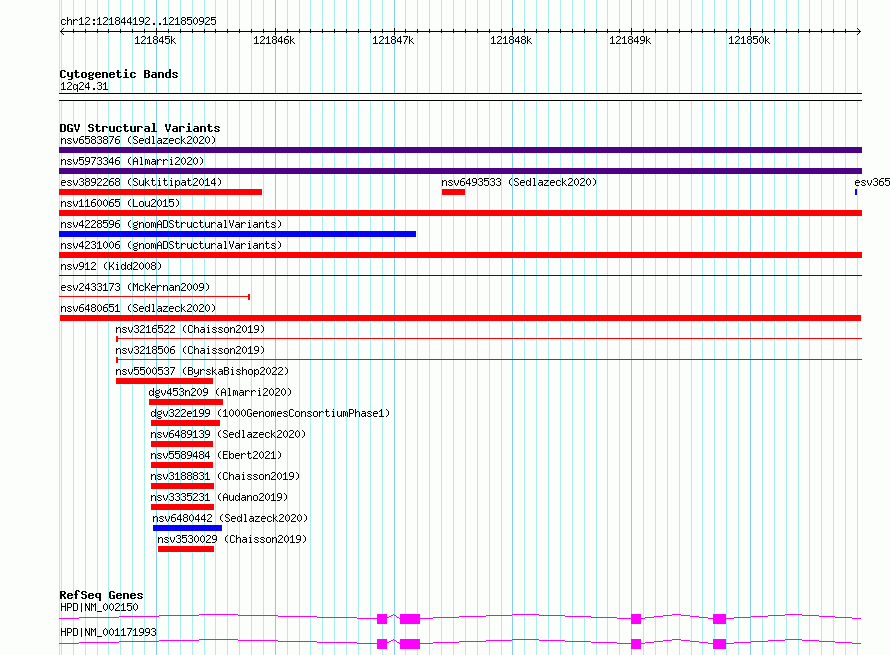The width and height of the screenshot is (890, 655).
Task: Click the red bar under dgv322e199
Action: click(186, 423)
